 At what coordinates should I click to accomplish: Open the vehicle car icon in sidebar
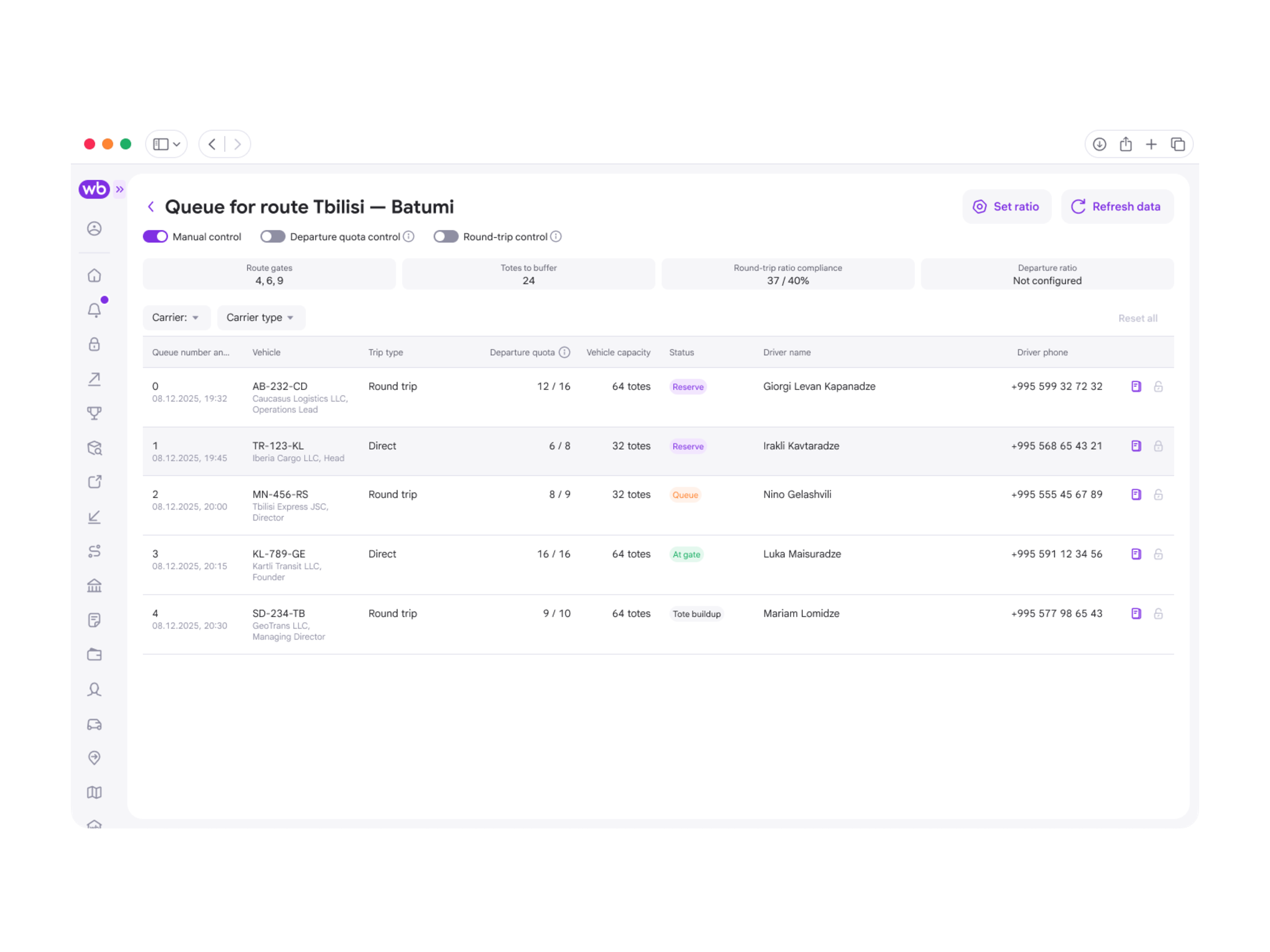pyautogui.click(x=94, y=724)
